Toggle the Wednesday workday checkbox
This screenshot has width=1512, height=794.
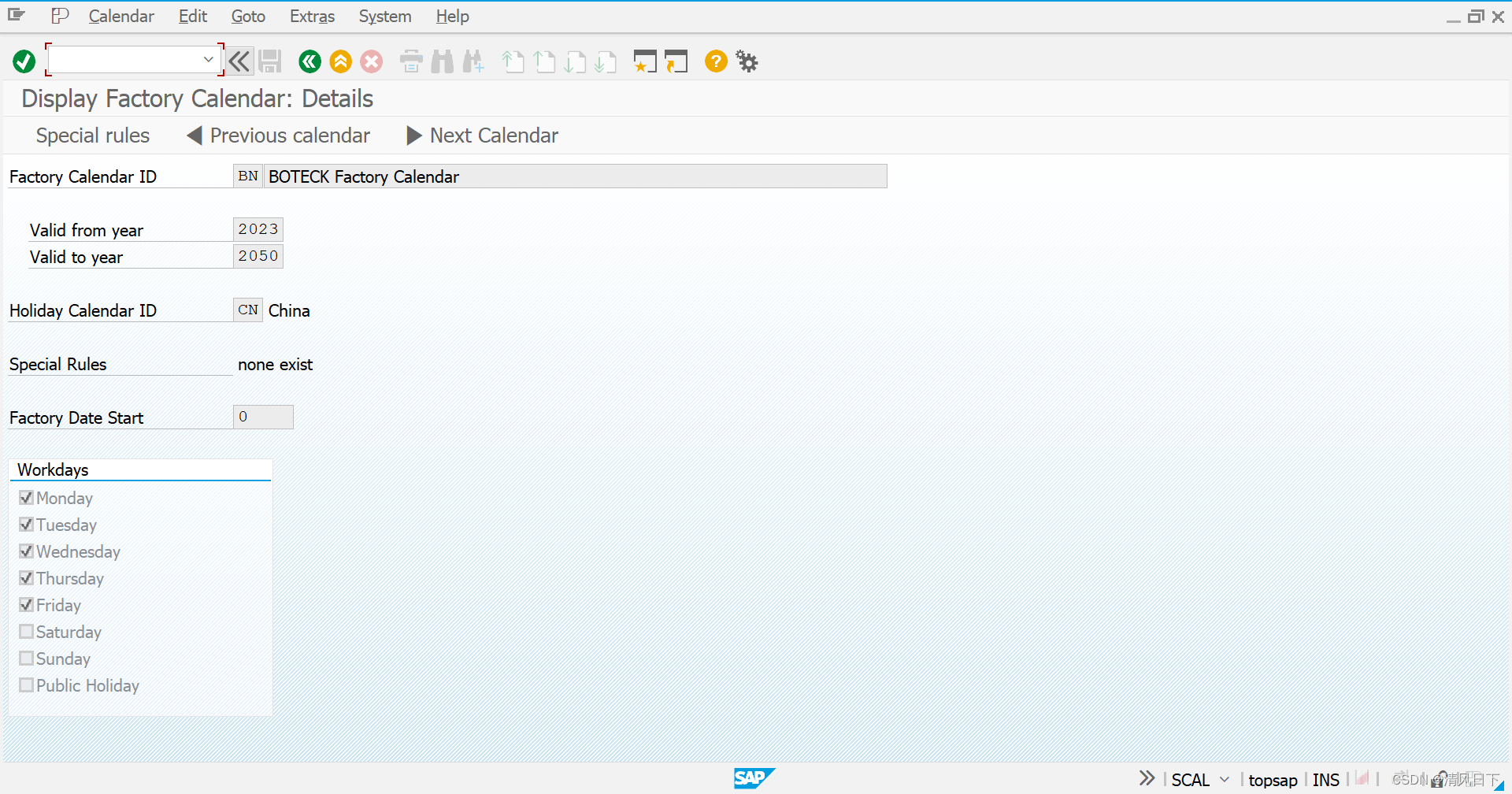pos(26,551)
